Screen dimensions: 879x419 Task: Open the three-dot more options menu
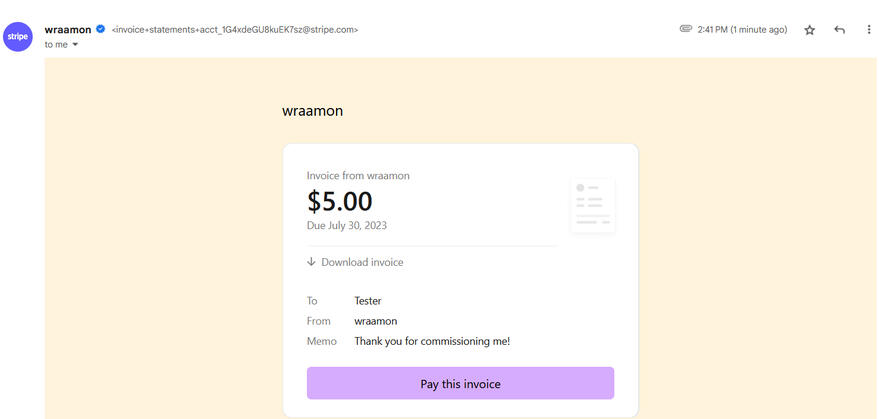point(868,30)
